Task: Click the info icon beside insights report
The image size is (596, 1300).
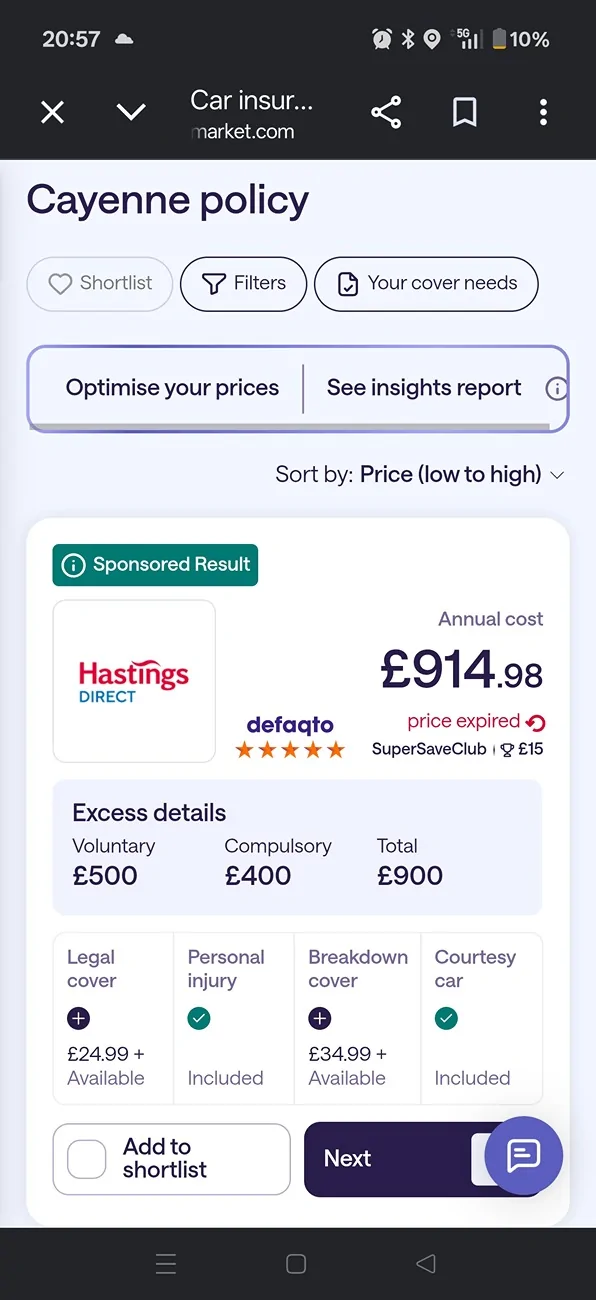Action: pos(556,389)
